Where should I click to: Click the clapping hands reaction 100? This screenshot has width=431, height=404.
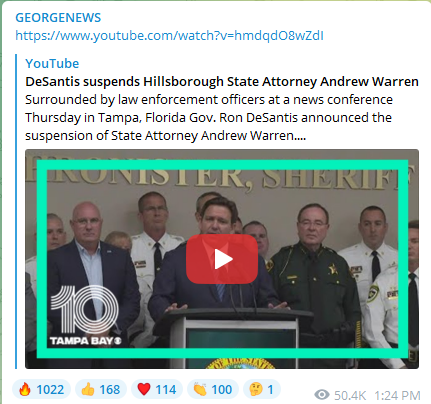coord(213,389)
